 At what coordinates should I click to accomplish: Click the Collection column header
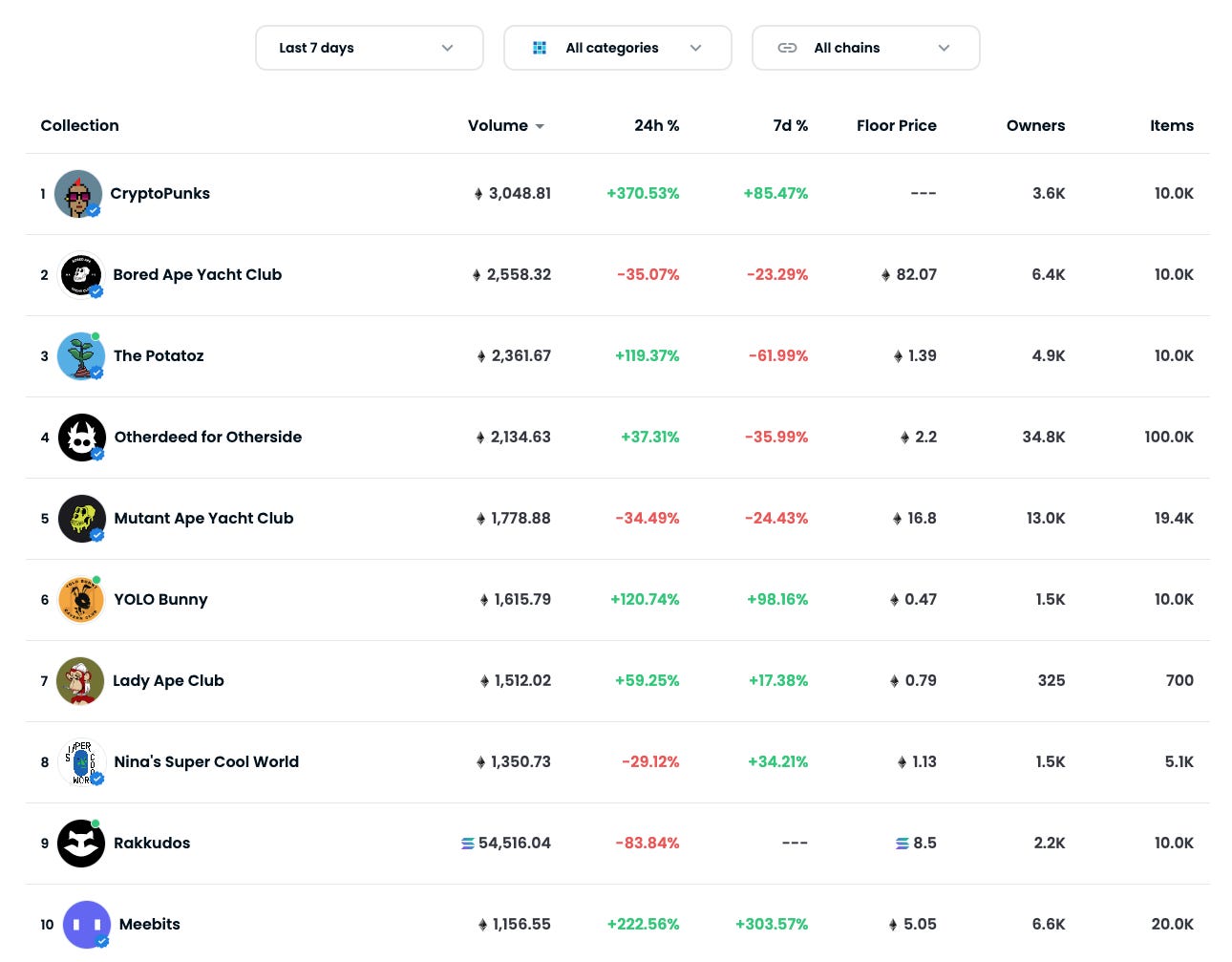(80, 125)
